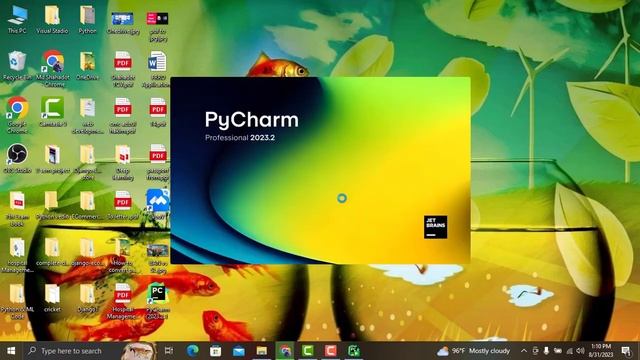Expand the hidden system tray icons arrow
The image size is (640, 360).
(x=524, y=351)
